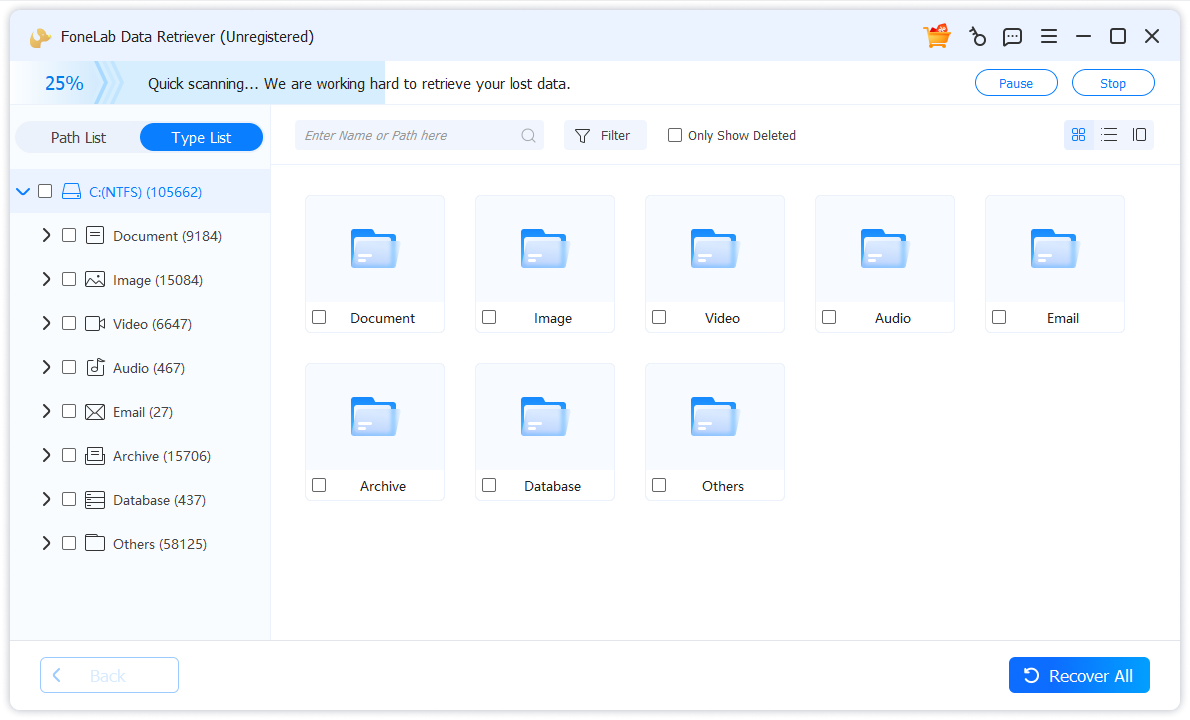Open the hamburger menu icon
The height and width of the screenshot is (720, 1190).
(1048, 37)
